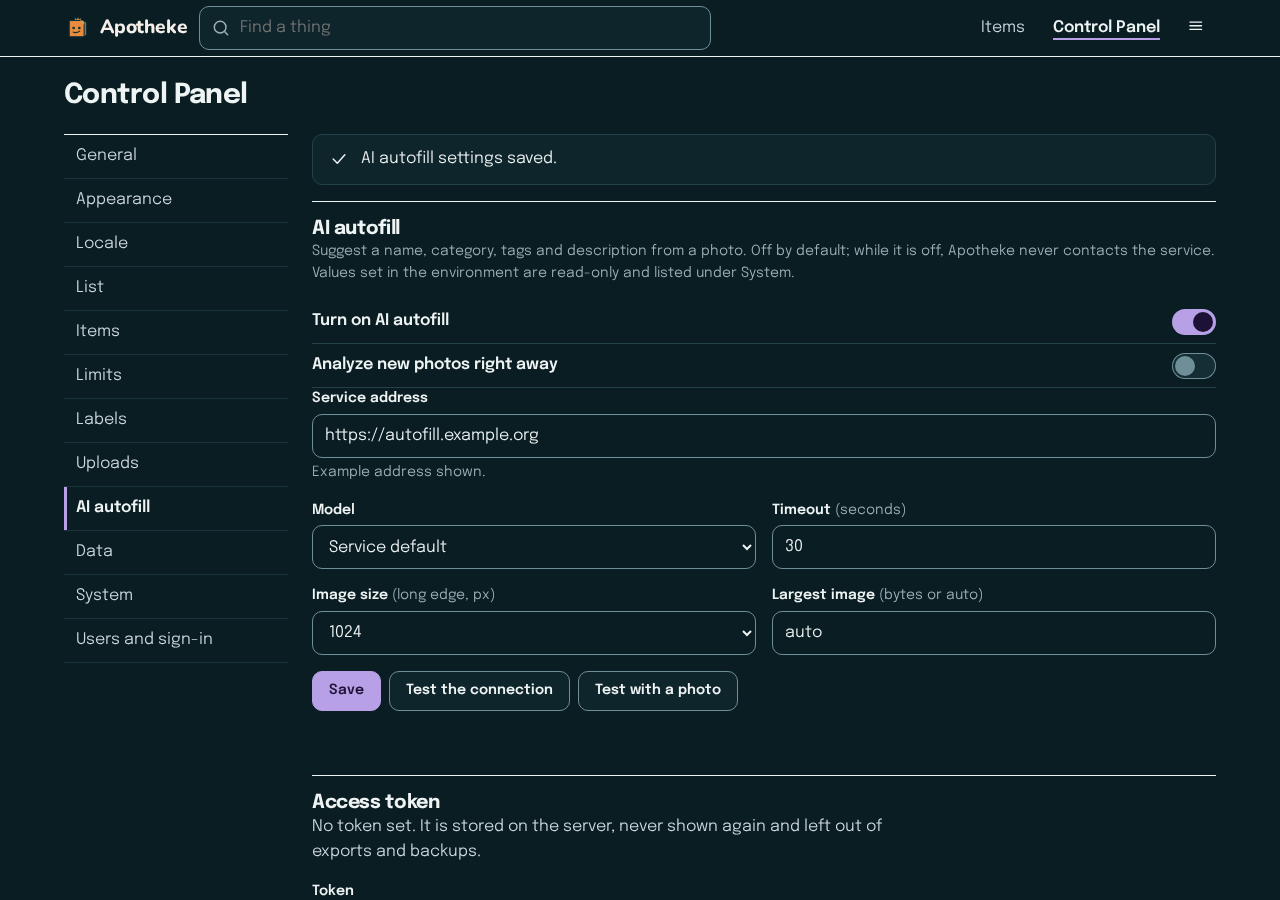The width and height of the screenshot is (1280, 900).
Task: Open the Image size dropdown
Action: (534, 633)
